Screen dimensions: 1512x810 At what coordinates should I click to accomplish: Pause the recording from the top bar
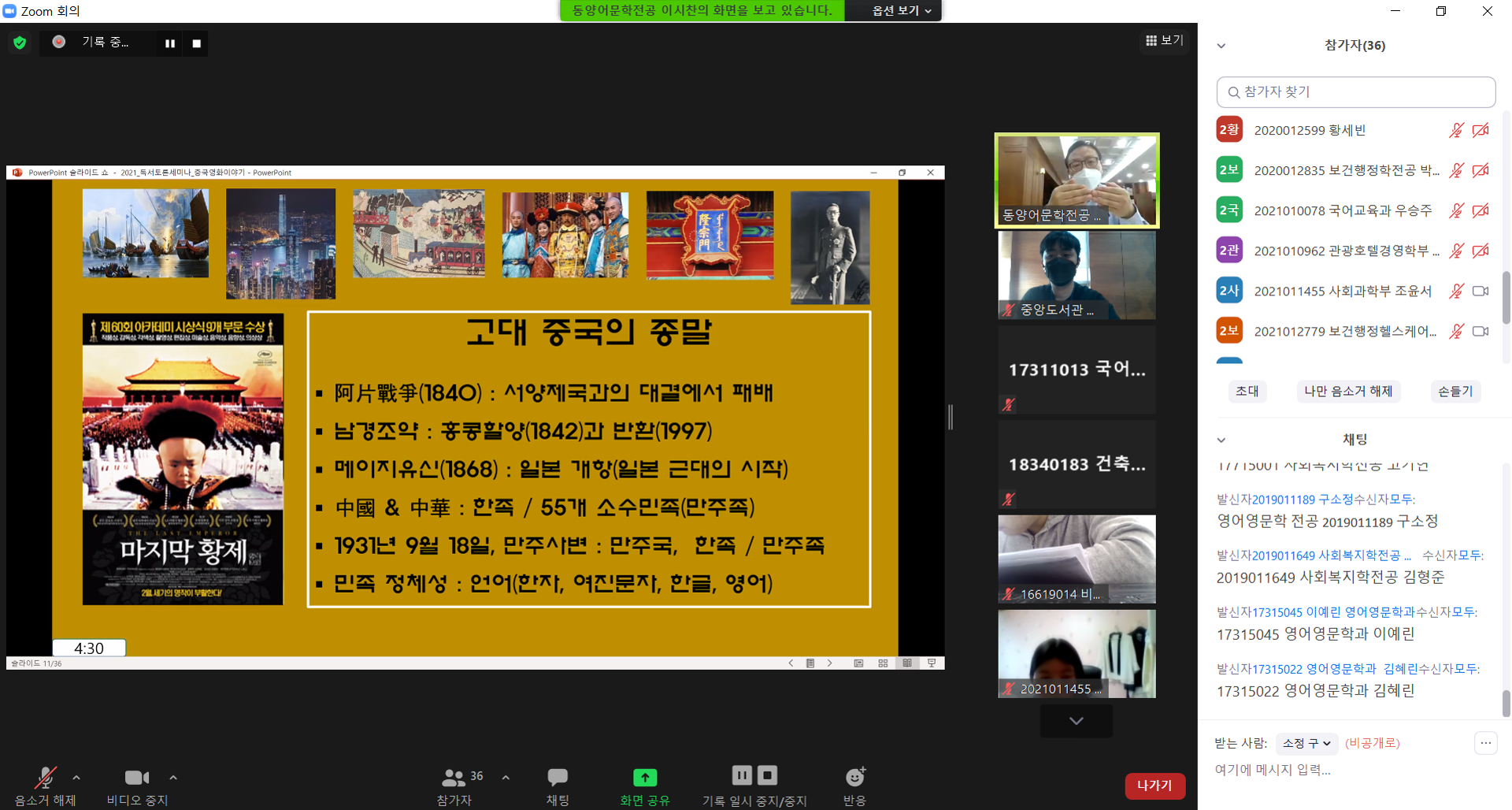click(x=170, y=43)
